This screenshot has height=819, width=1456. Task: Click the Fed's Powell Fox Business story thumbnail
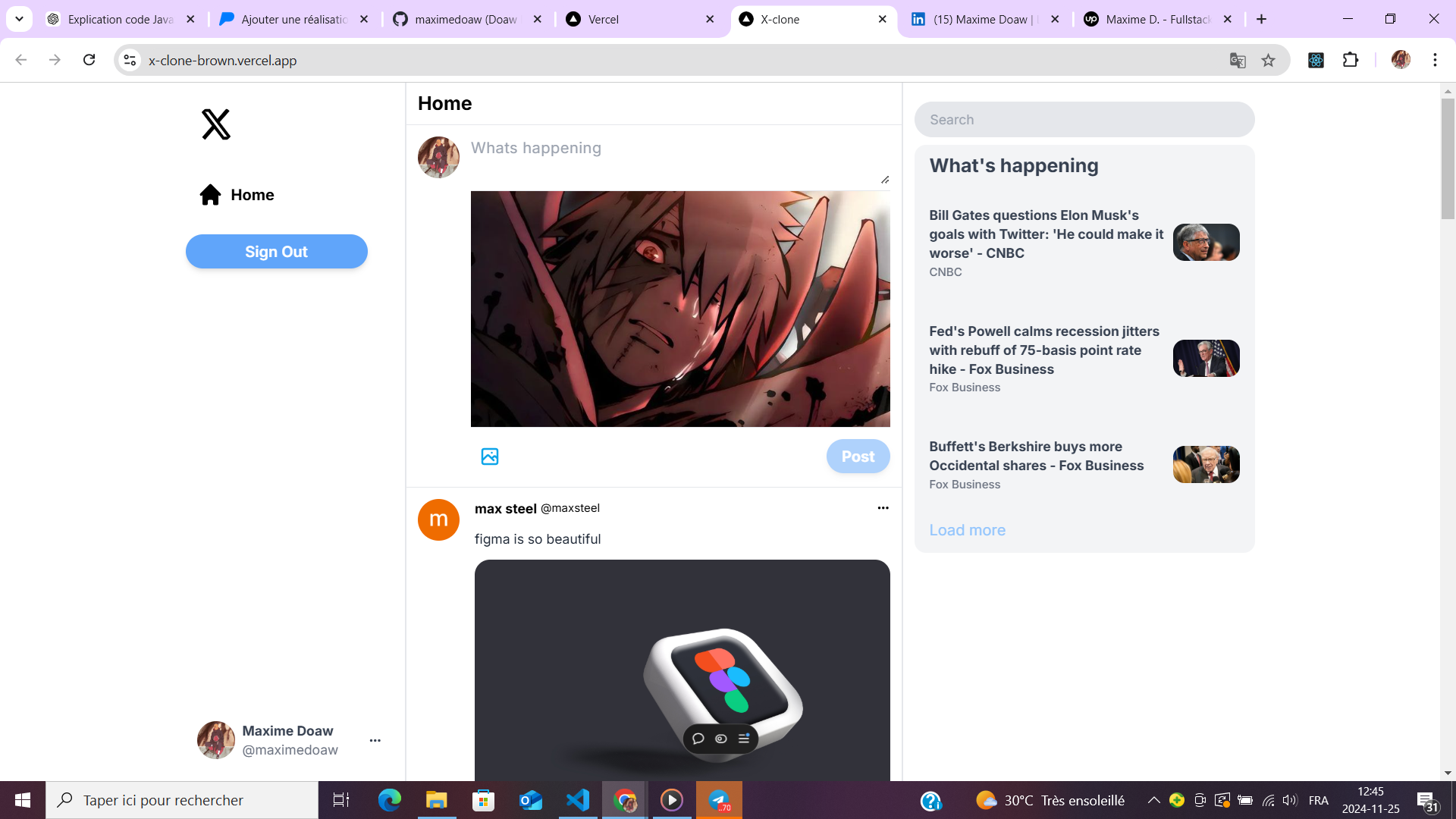pos(1207,358)
